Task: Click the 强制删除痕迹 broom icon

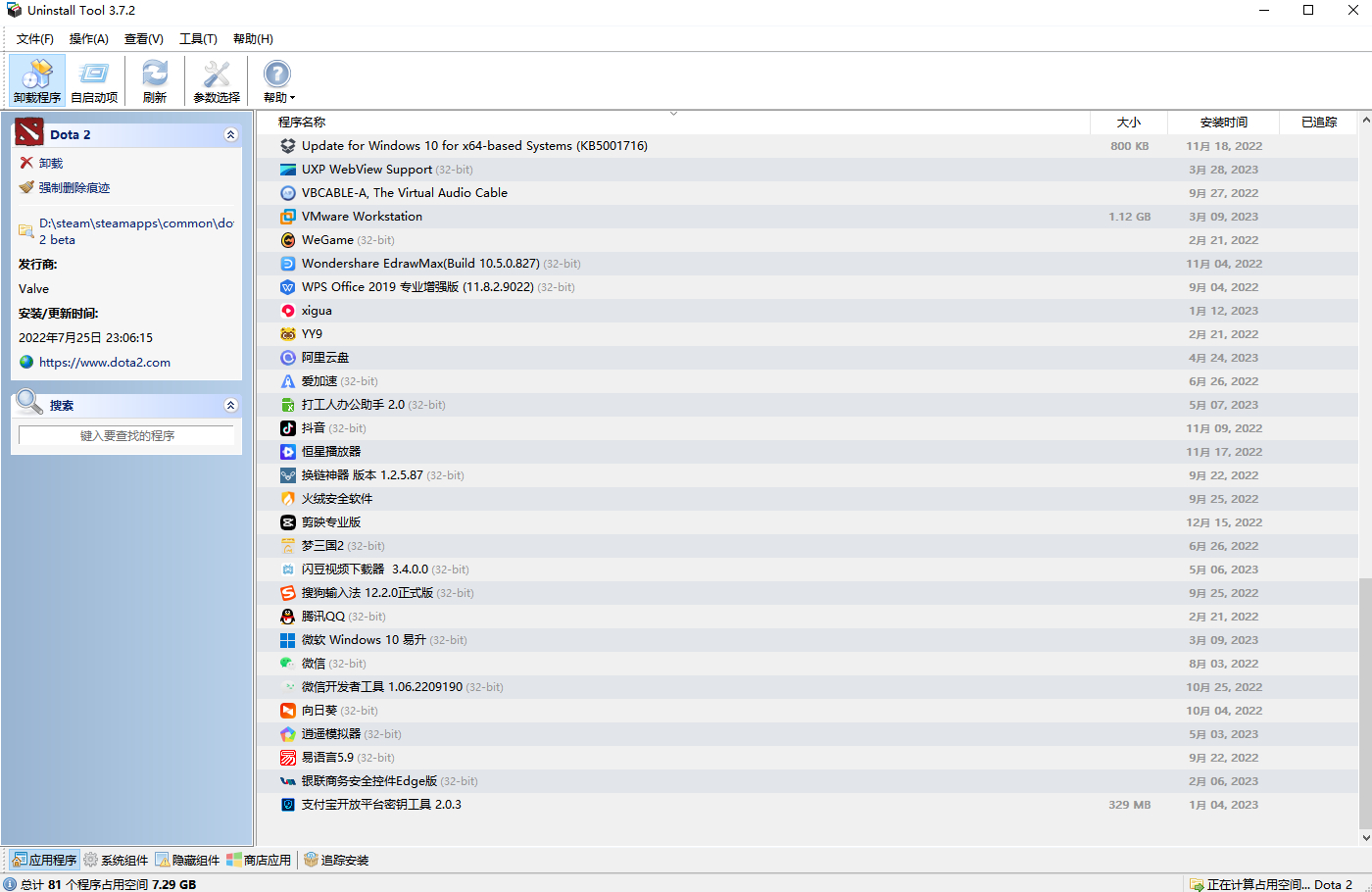Action: [26, 187]
